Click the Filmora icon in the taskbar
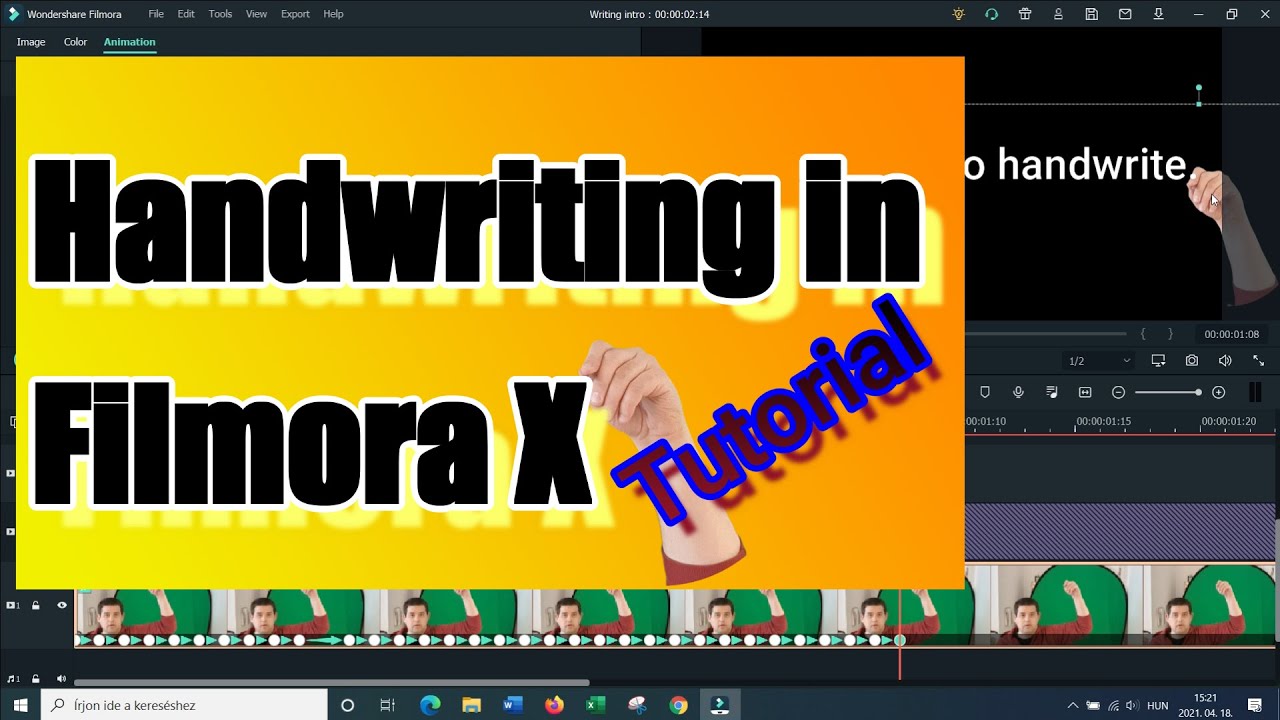 point(719,705)
